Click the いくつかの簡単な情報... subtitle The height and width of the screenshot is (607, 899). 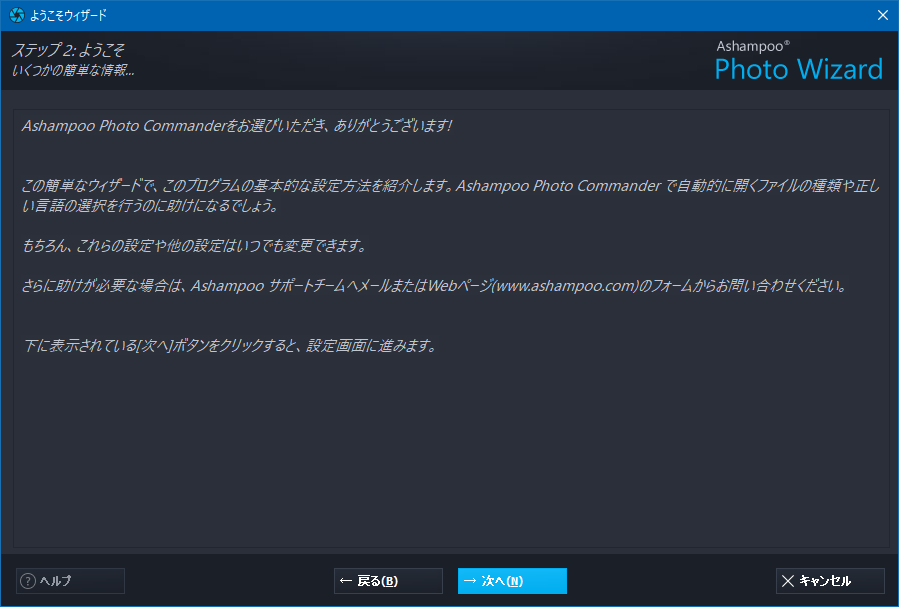pyautogui.click(x=73, y=71)
